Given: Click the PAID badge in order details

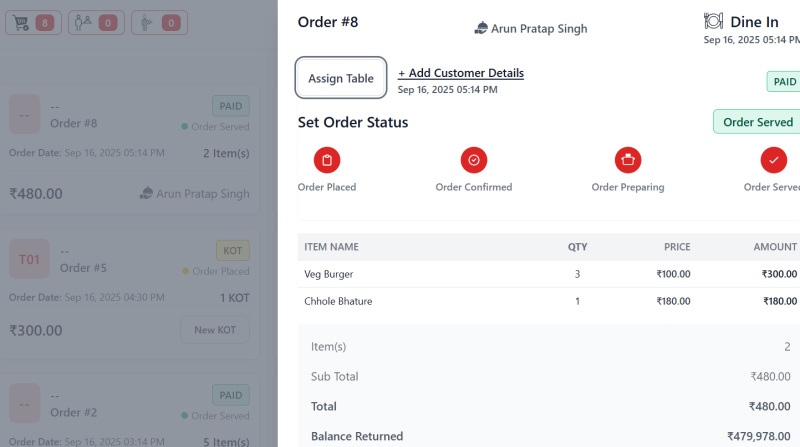Looking at the screenshot, I should 783,82.
